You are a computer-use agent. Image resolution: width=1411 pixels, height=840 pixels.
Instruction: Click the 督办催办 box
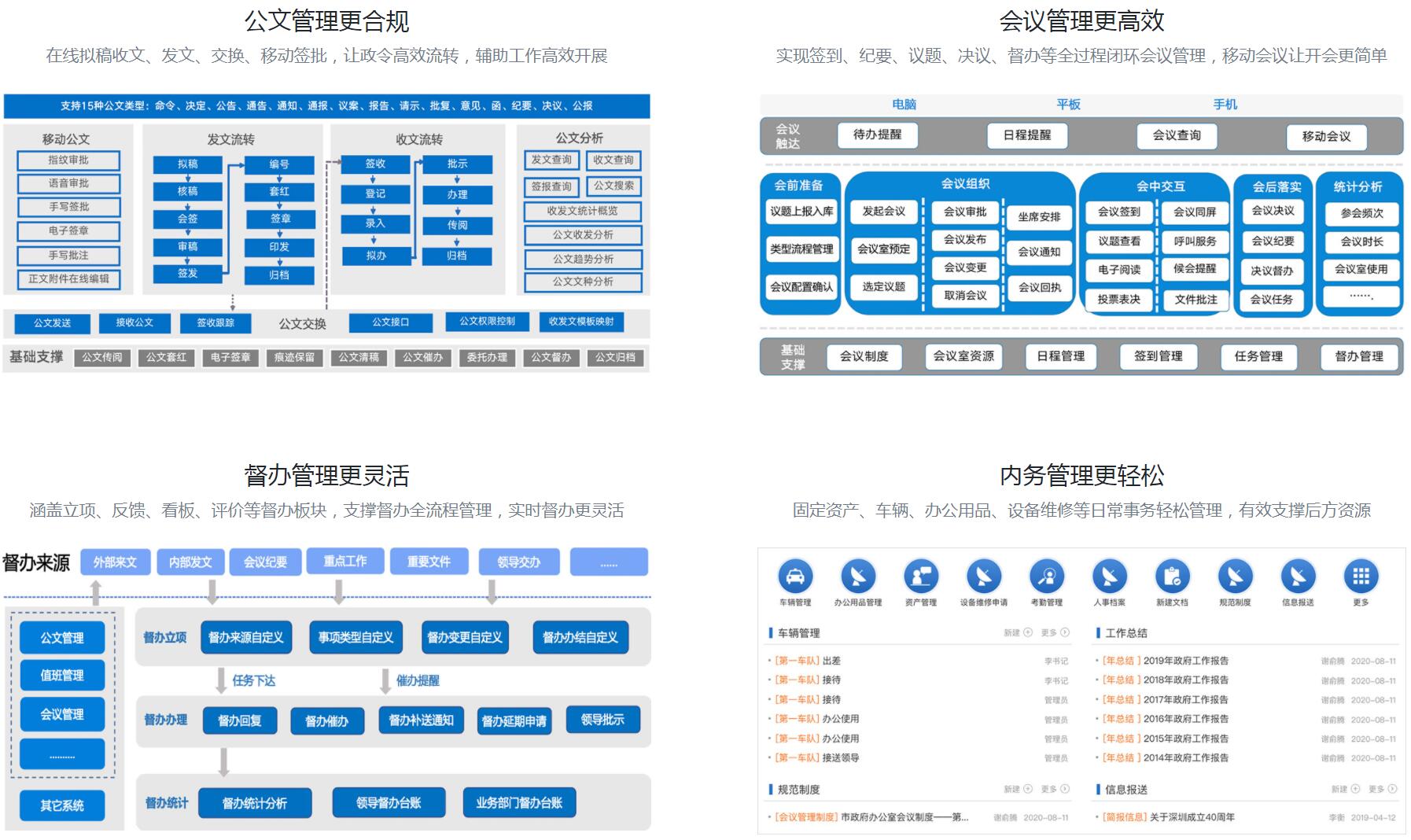click(326, 721)
